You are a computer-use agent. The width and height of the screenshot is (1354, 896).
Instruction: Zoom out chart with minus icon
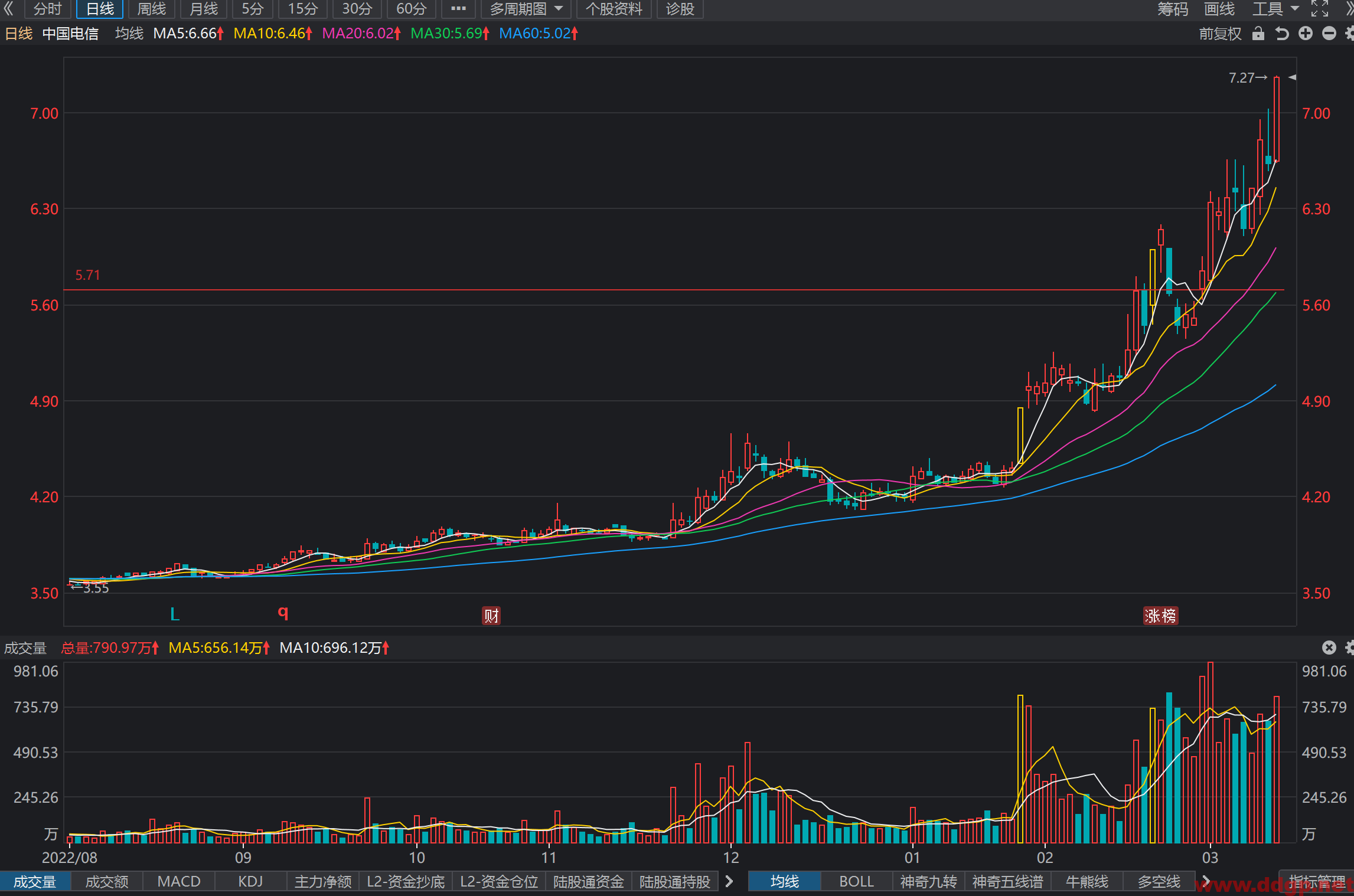pos(1329,34)
